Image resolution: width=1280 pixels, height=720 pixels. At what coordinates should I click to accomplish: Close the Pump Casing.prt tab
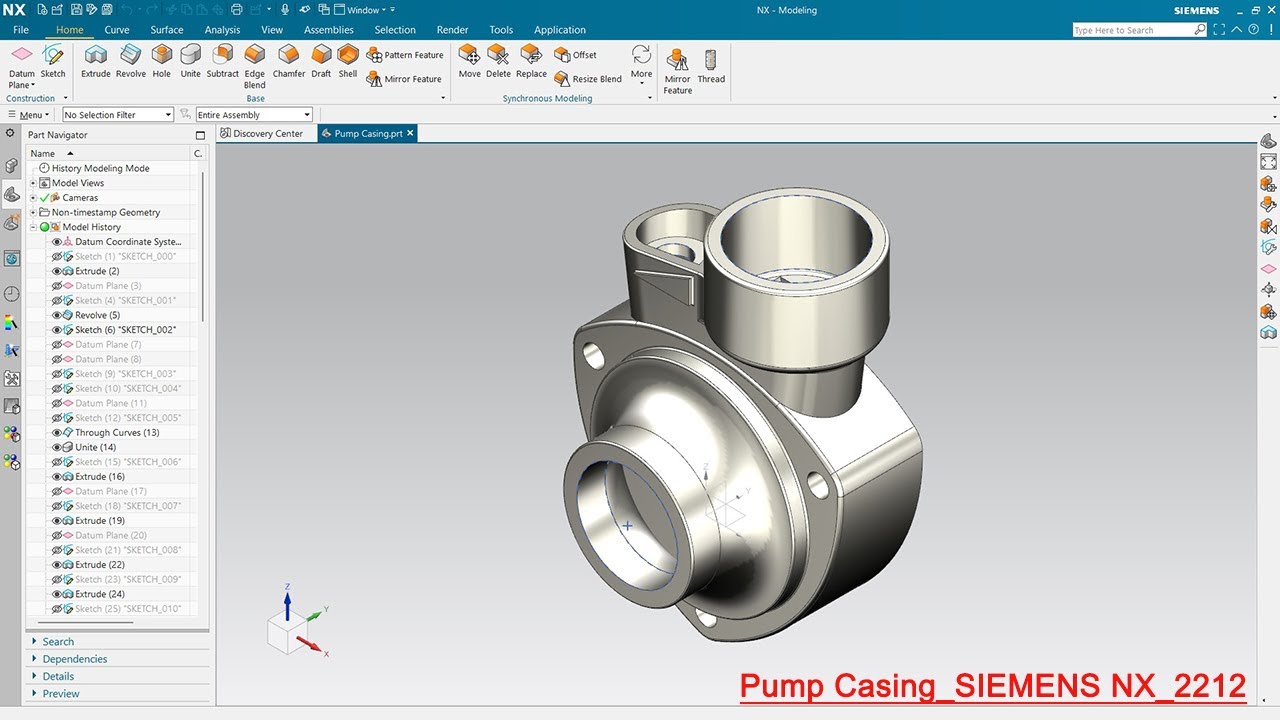click(410, 133)
